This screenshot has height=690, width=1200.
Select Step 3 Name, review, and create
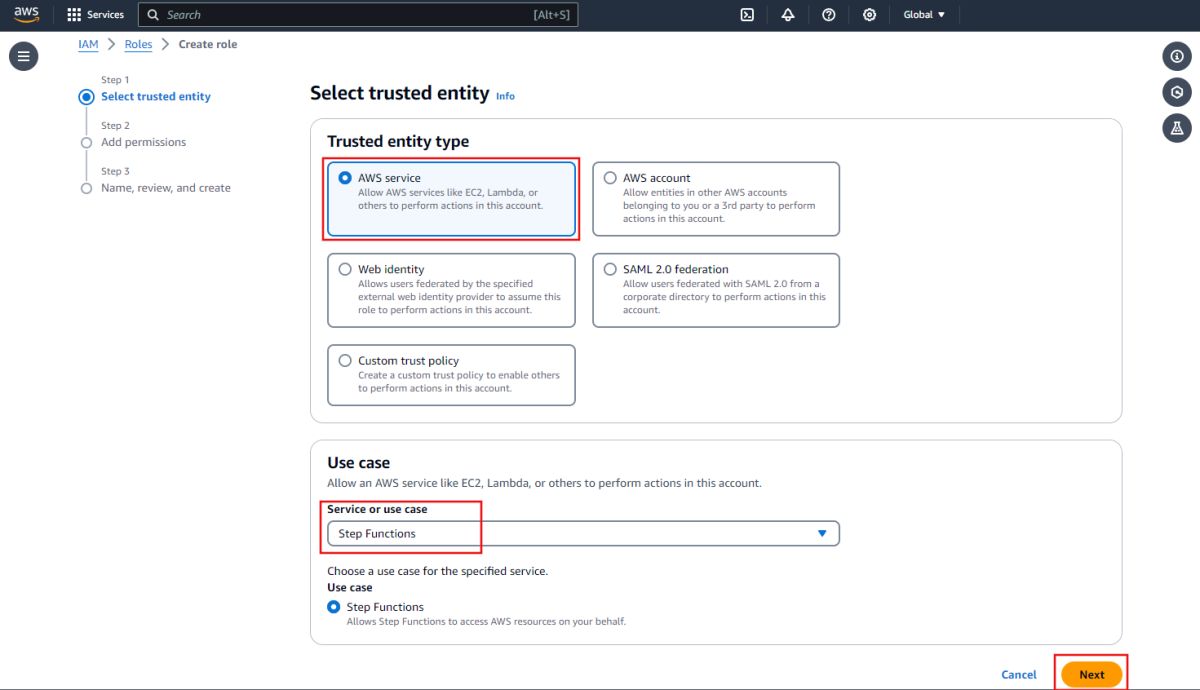tap(166, 188)
